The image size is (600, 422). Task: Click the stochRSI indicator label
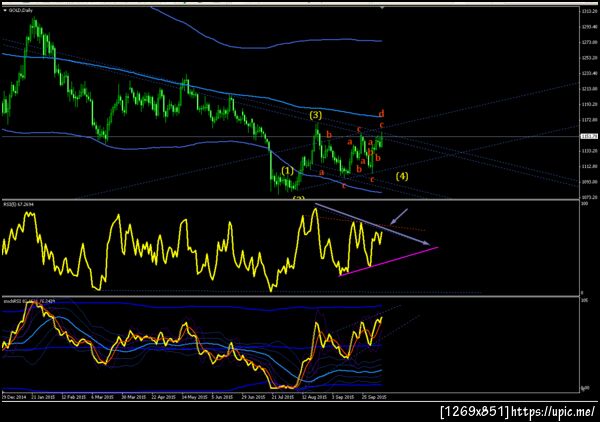(x=29, y=301)
